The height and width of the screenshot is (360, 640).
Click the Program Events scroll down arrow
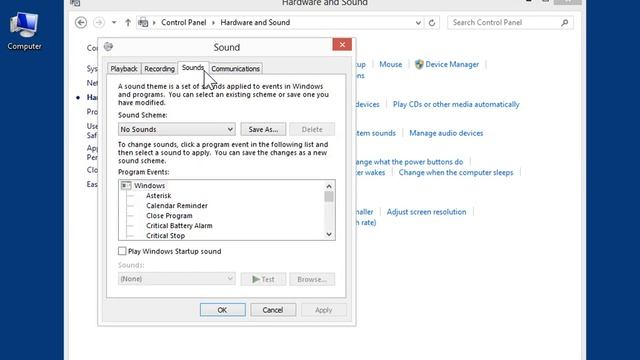coord(329,234)
